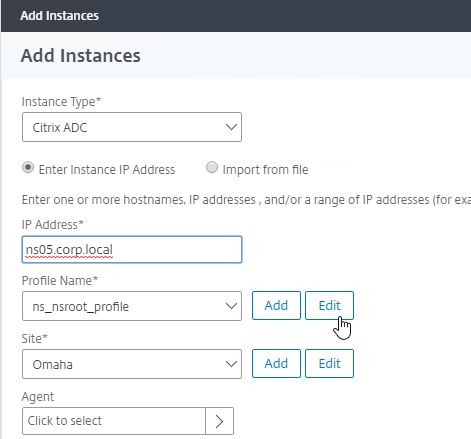471x439 pixels.
Task: Click the 'Enter Instance IP Address' label text
Action: 107,170
